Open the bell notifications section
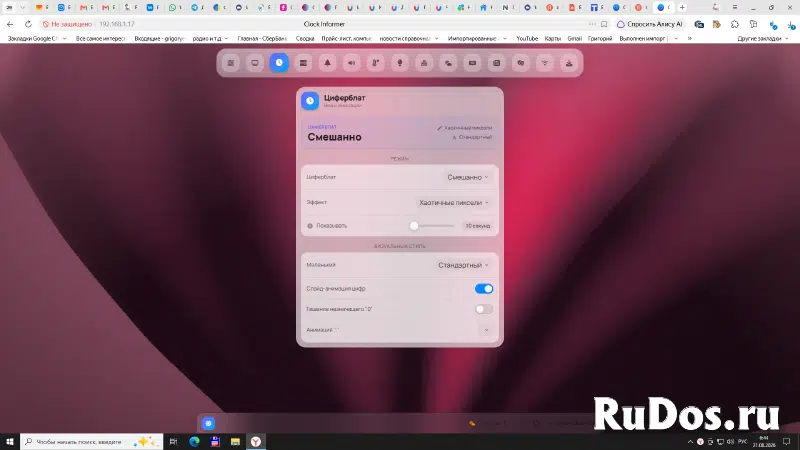Viewport: 800px width, 450px height. 328,63
